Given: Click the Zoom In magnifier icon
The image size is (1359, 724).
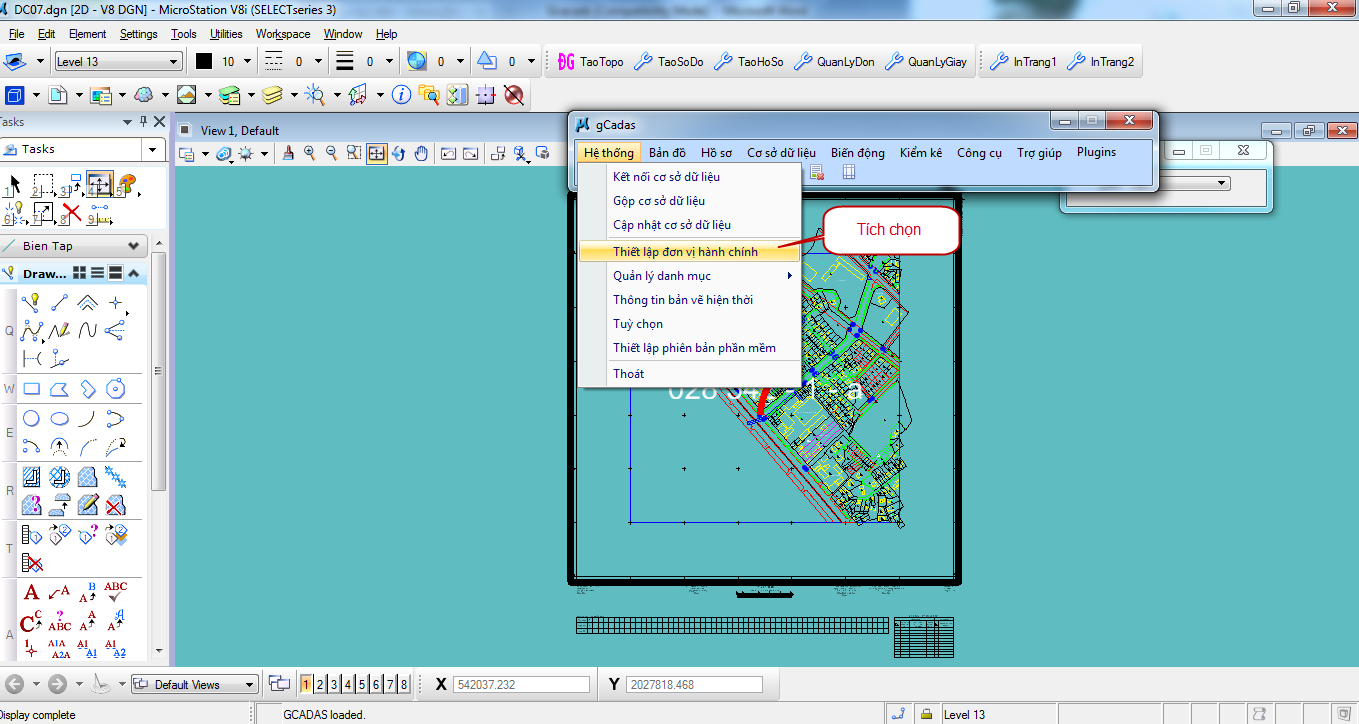Looking at the screenshot, I should pos(310,153).
